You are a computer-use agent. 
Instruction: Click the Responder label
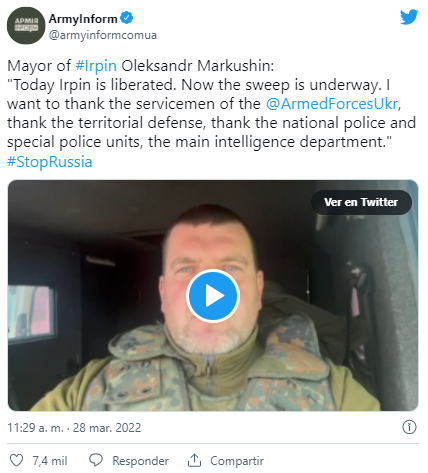tap(140, 461)
